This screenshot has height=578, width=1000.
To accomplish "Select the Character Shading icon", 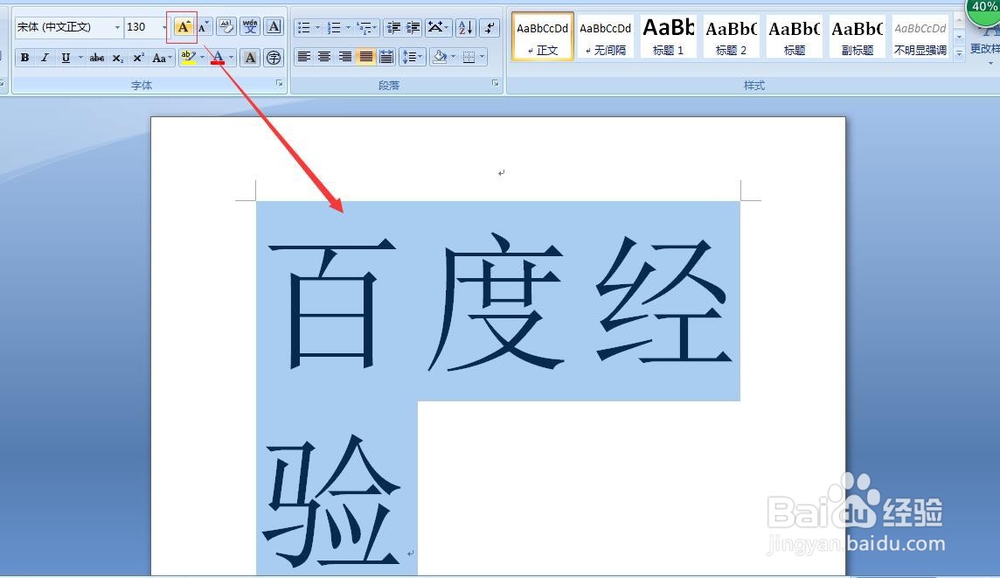I will point(250,56).
